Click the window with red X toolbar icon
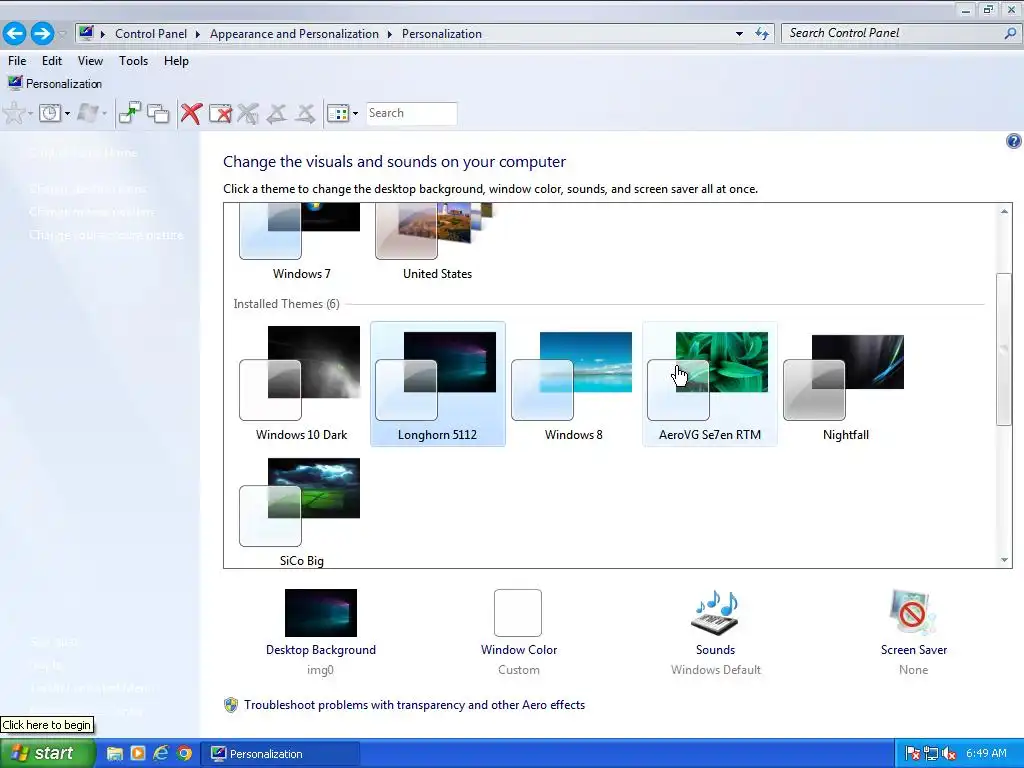This screenshot has width=1024, height=768. click(x=220, y=113)
